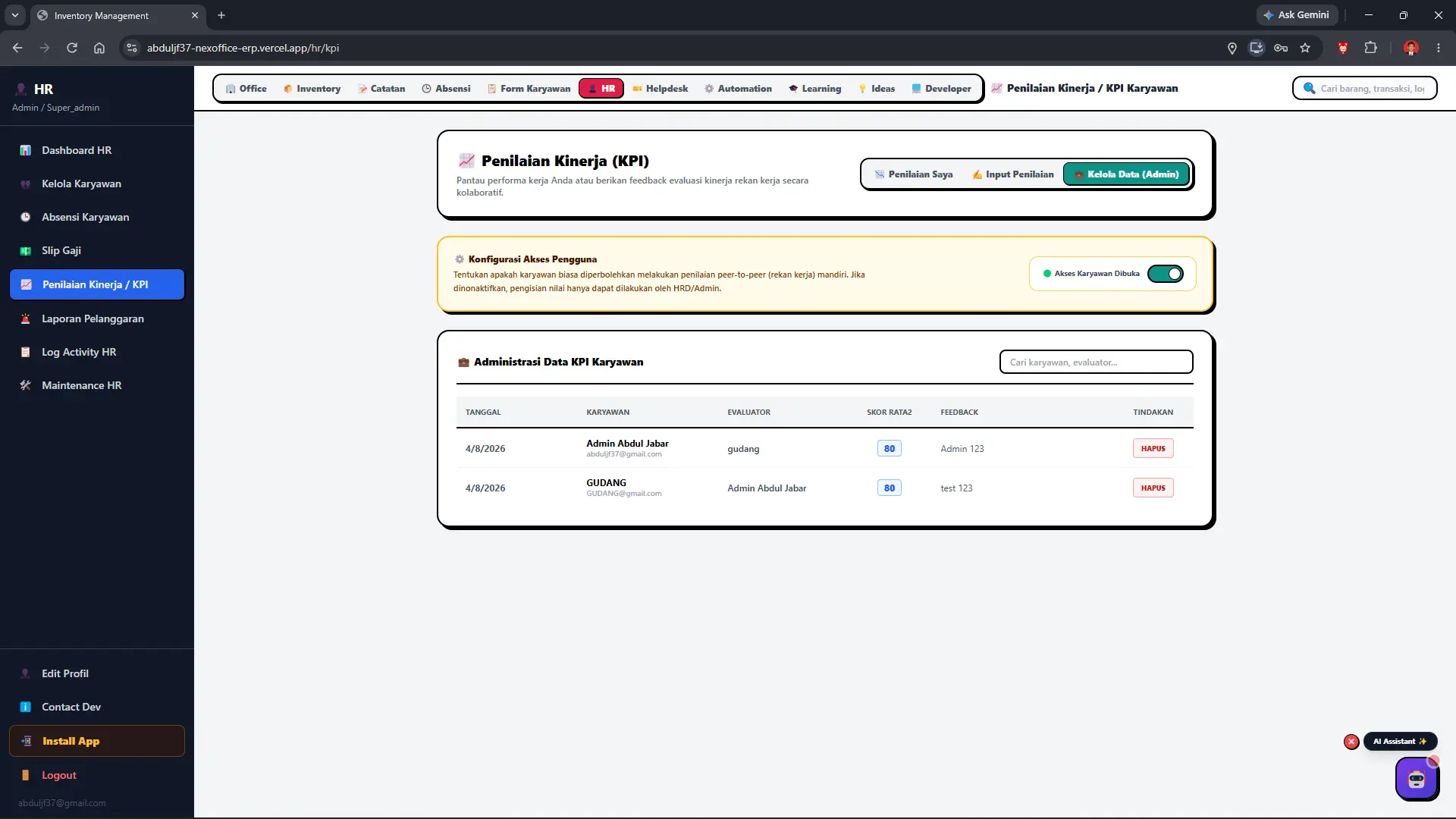
Task: Click the browser back arrow
Action: [17, 48]
